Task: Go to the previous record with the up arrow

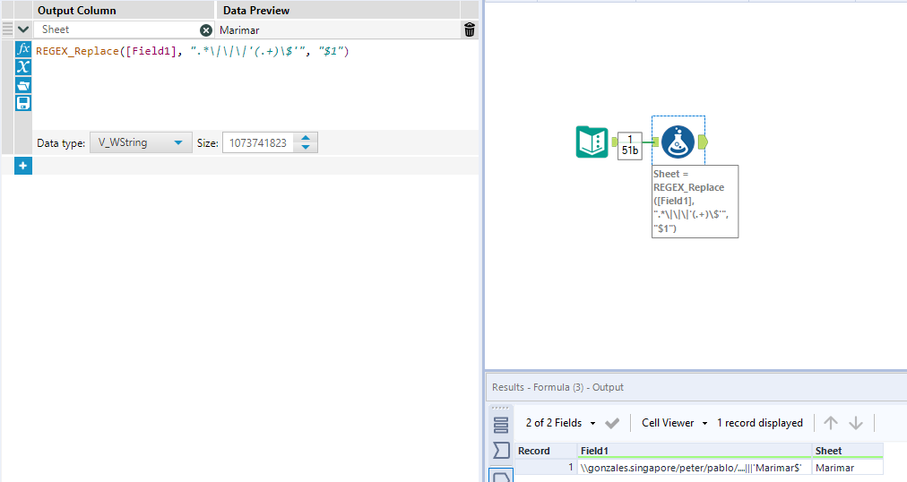Action: click(831, 423)
